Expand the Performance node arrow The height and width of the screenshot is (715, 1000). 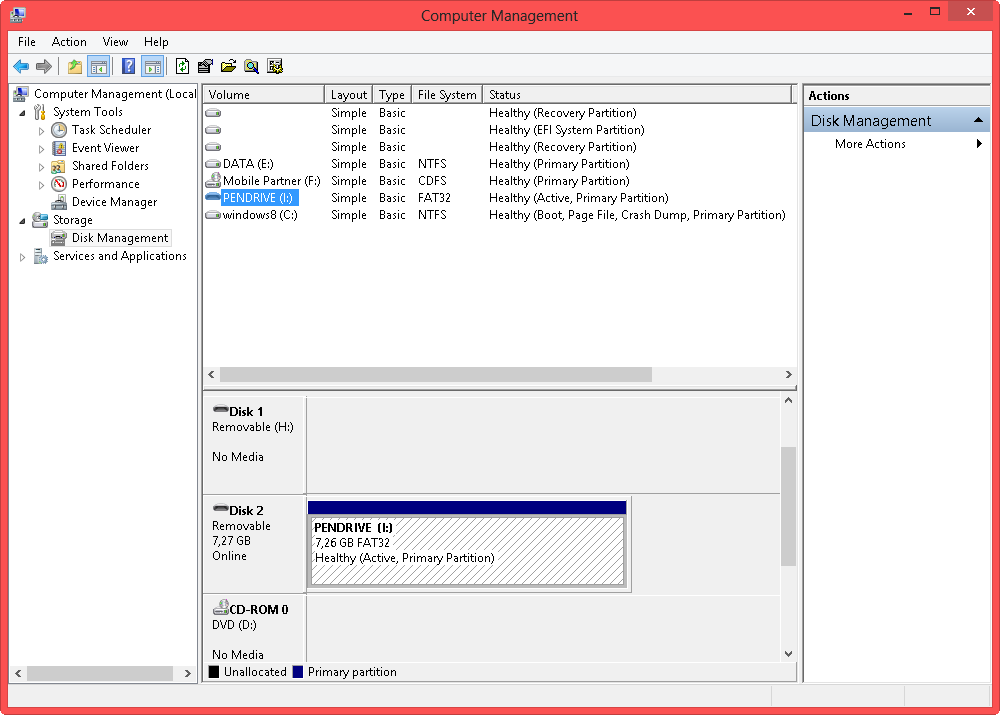click(41, 185)
